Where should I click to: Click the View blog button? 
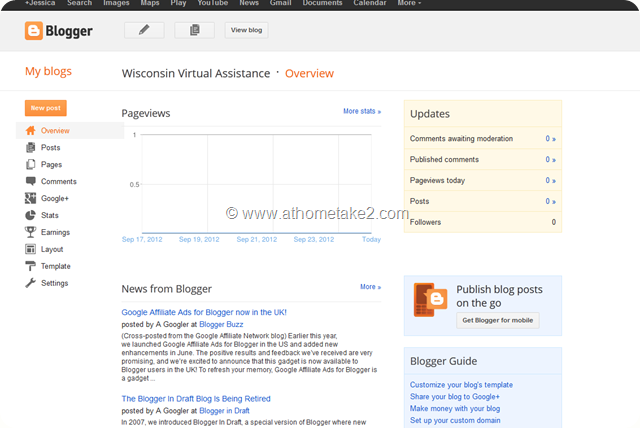click(246, 30)
